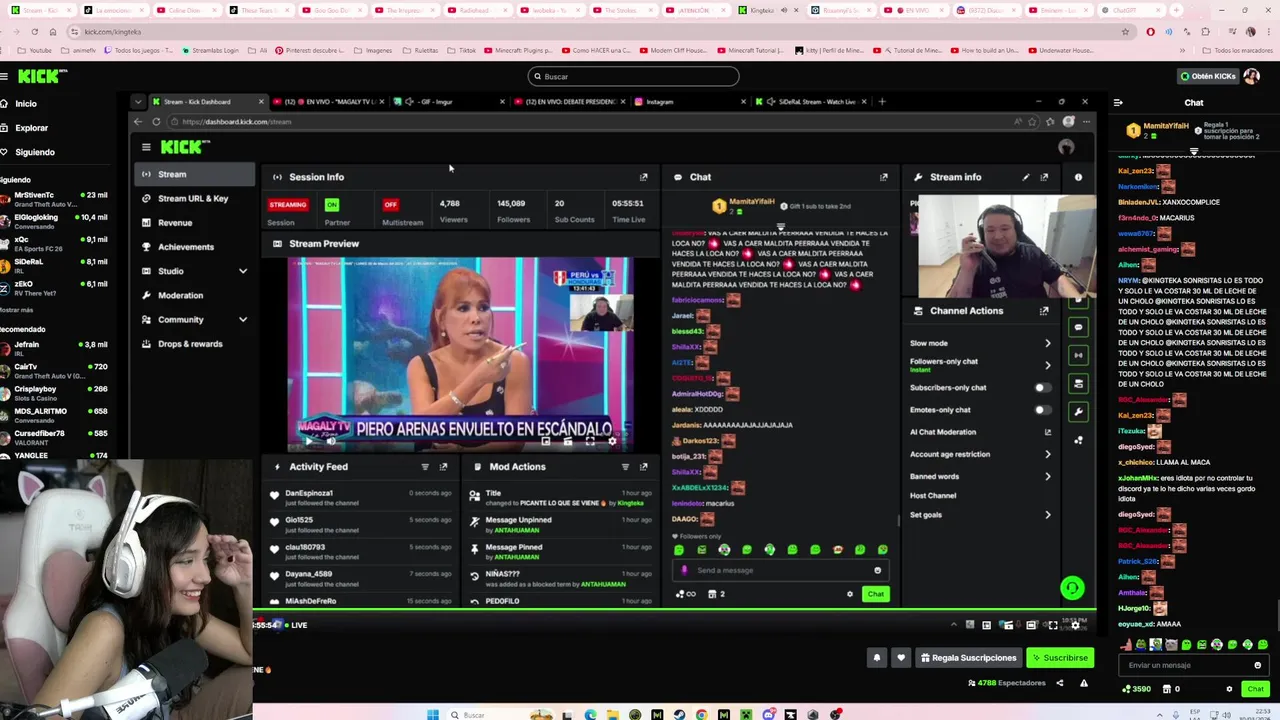The height and width of the screenshot is (720, 1280).
Task: Click dashboard Send a message field
Action: pyautogui.click(x=780, y=570)
